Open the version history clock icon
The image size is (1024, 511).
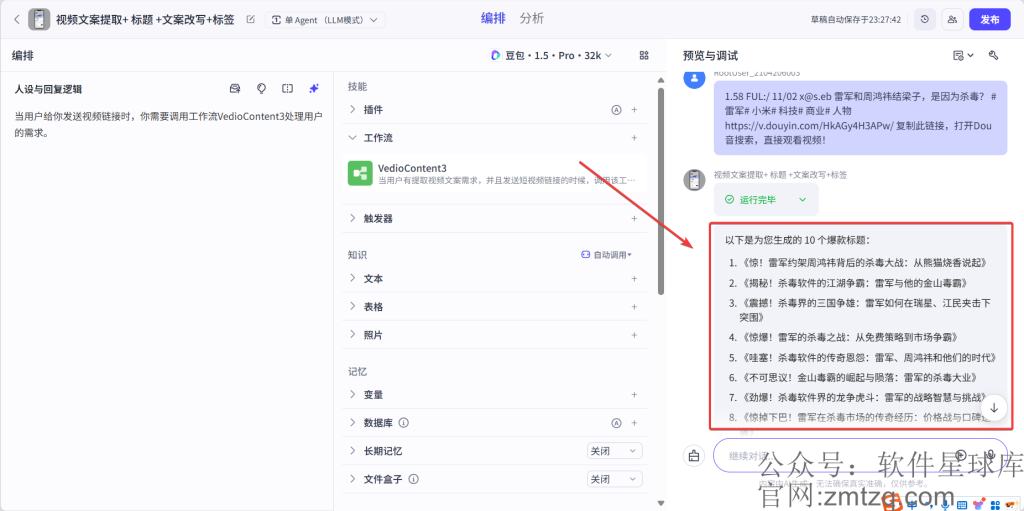[x=925, y=20]
